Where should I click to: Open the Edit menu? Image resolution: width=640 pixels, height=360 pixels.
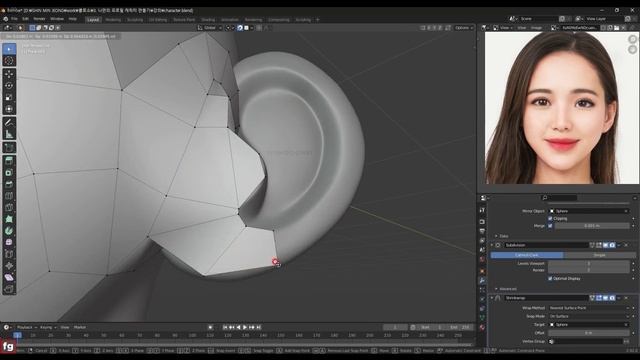pos(25,19)
